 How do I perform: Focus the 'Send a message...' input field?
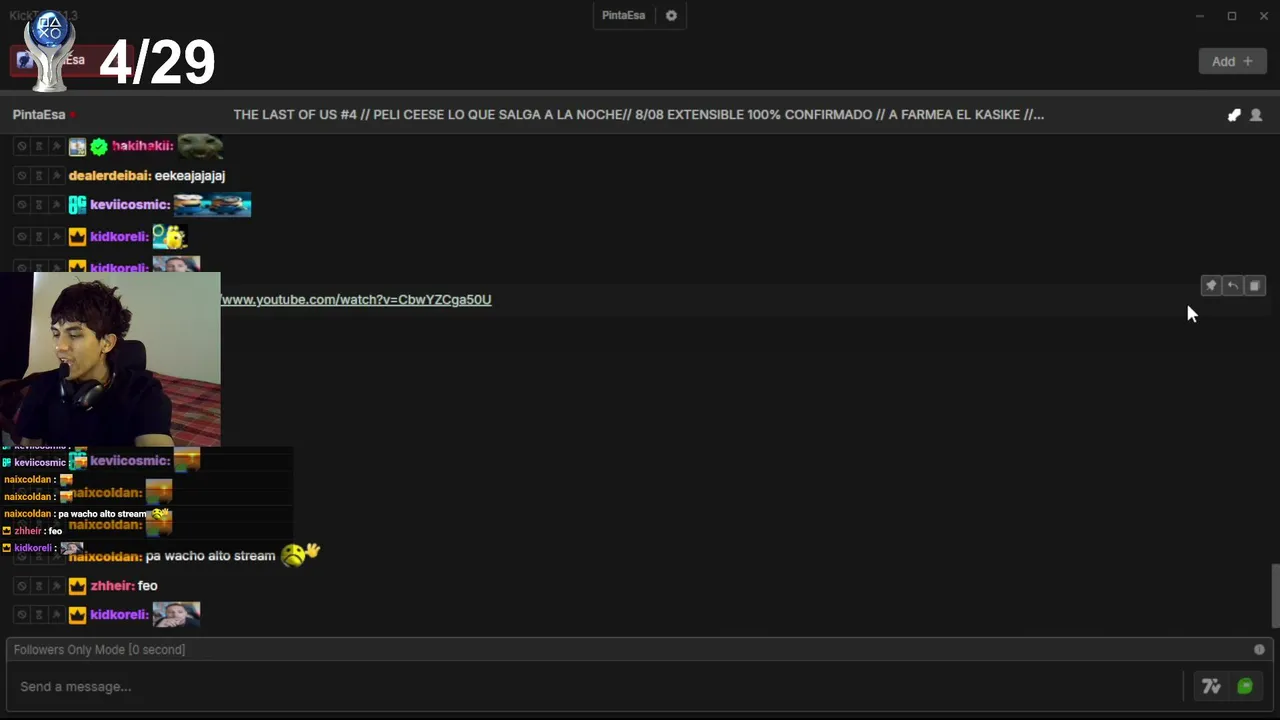click(597, 687)
